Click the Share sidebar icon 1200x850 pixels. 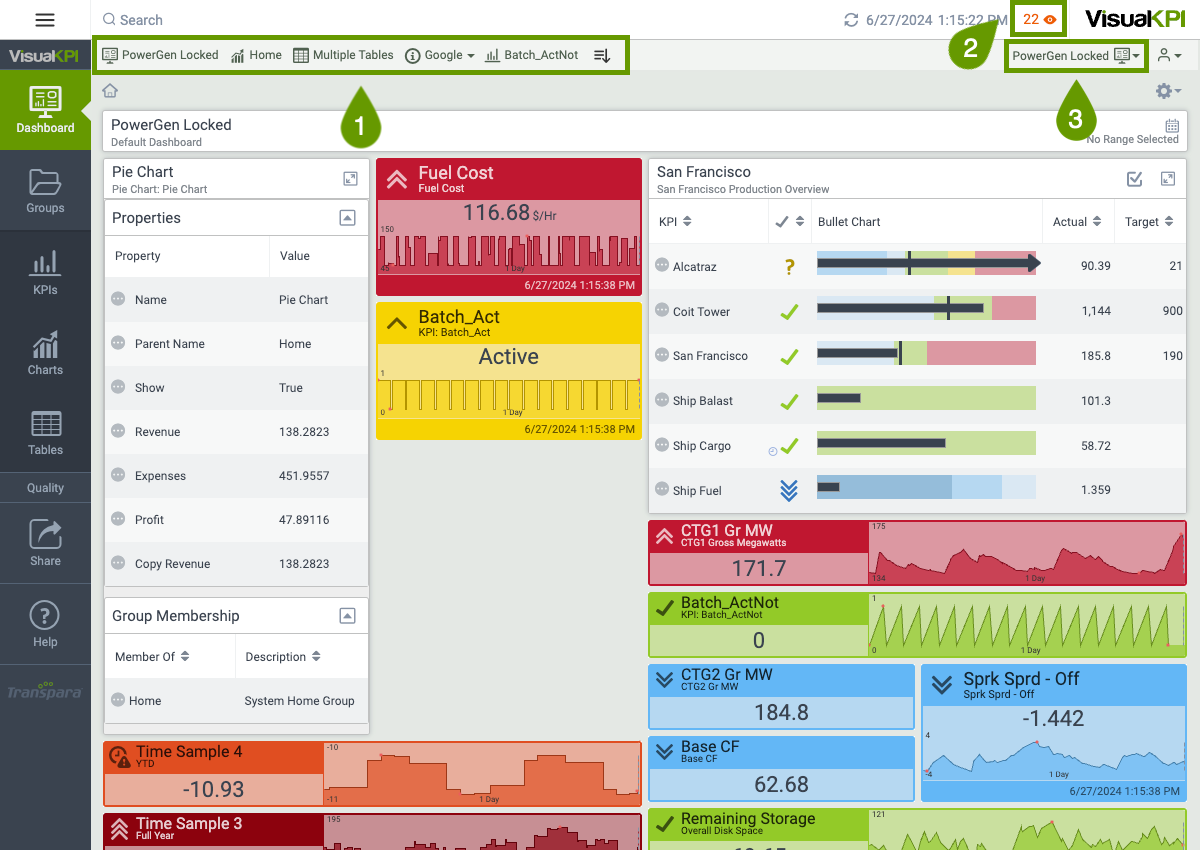tap(45, 543)
